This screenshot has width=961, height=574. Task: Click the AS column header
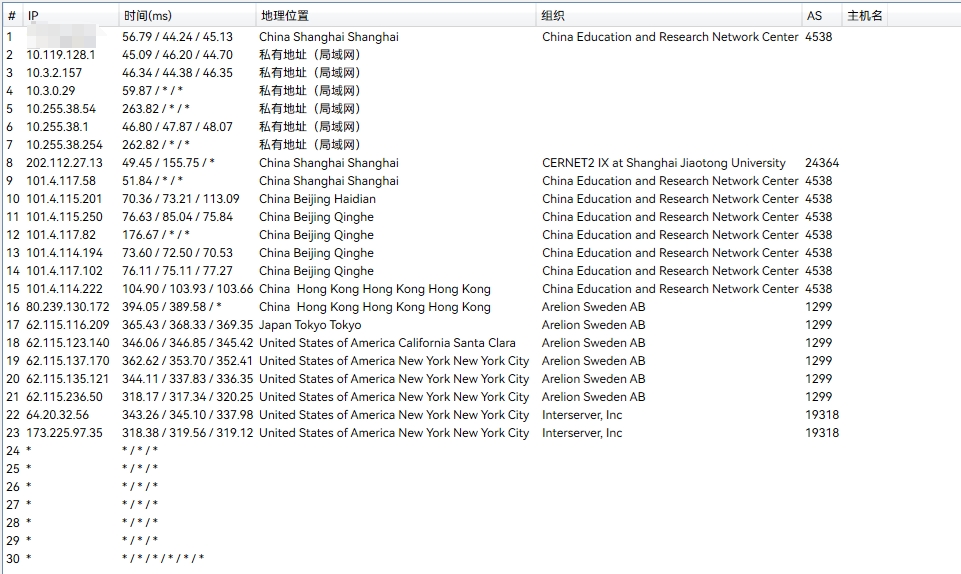click(x=814, y=16)
